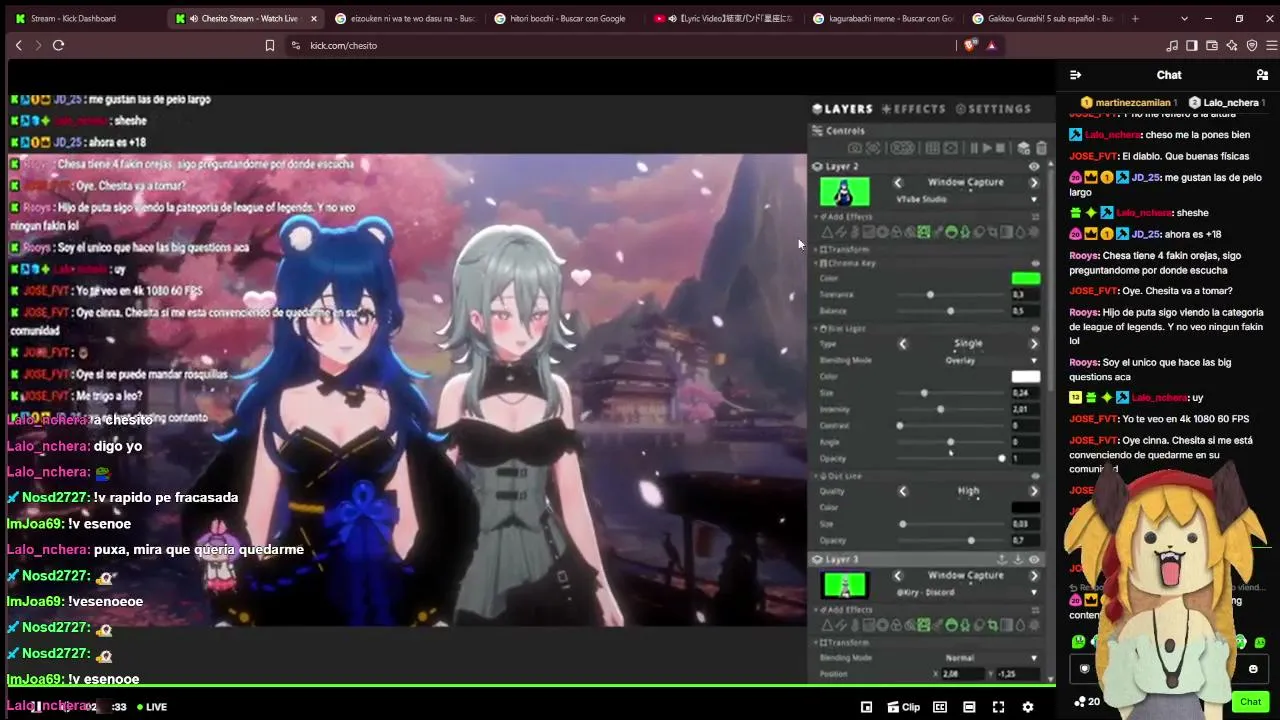The image size is (1280, 720).
Task: Click the play icon in Controls toolbar
Action: [987, 148]
